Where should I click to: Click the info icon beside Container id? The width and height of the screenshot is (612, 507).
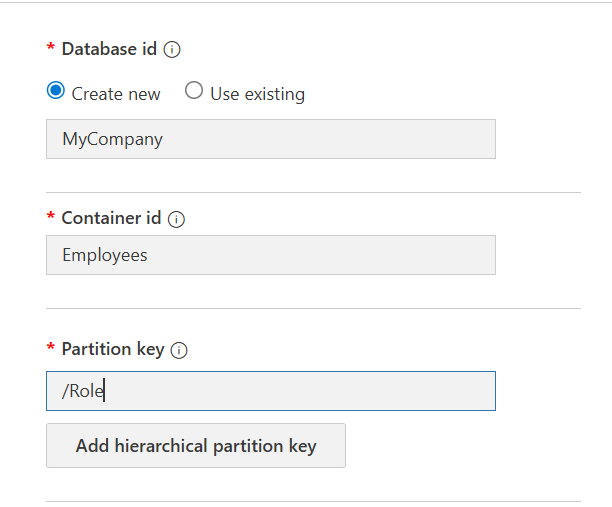(176, 219)
